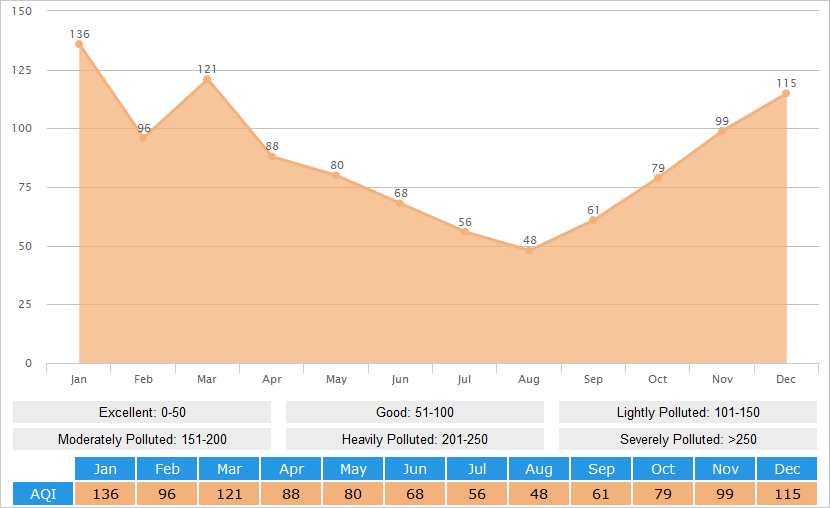Click the orange '79' cell in the AQI table row

(663, 494)
